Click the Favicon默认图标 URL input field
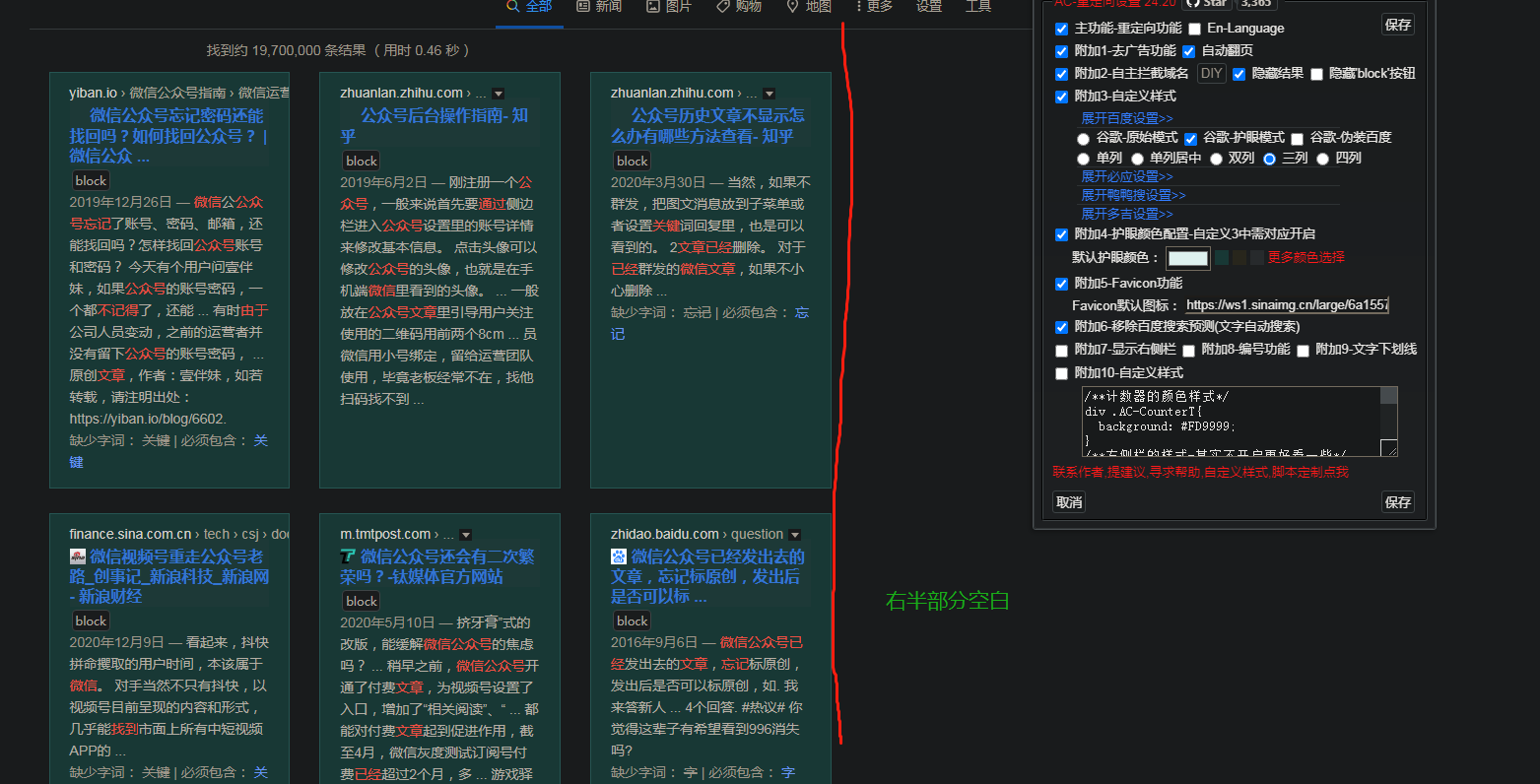This screenshot has height=784, width=1540. (x=1287, y=305)
